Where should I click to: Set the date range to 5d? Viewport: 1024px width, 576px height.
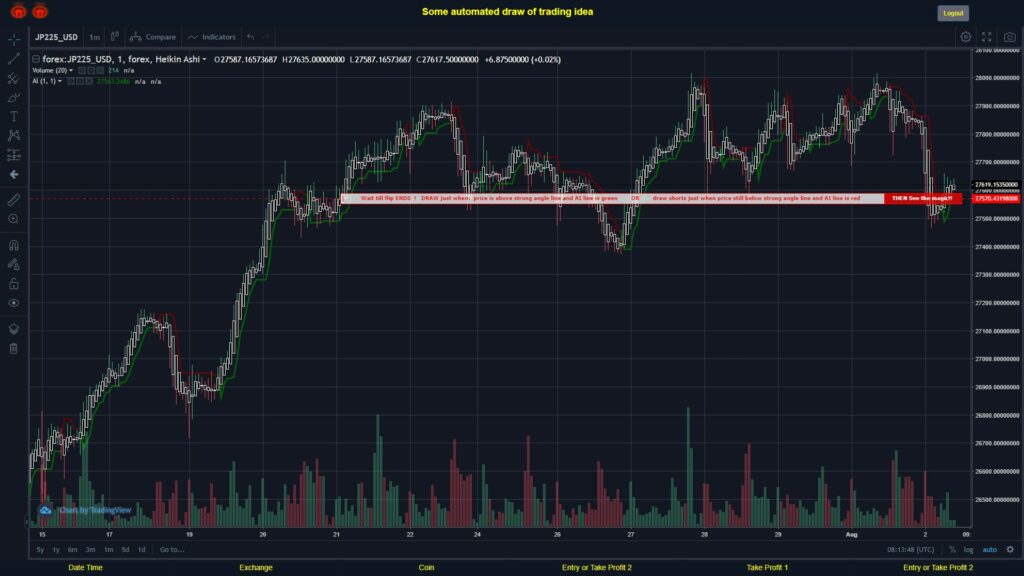coord(125,550)
